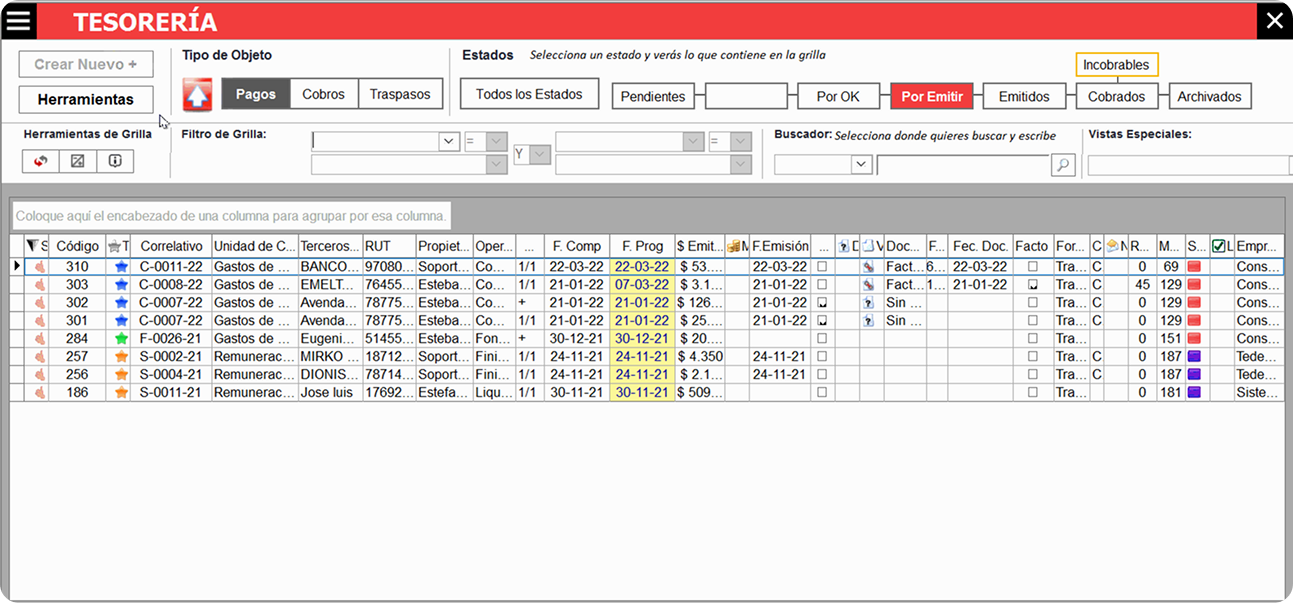
Task: Click the question-document column header icon
Action: (842, 245)
